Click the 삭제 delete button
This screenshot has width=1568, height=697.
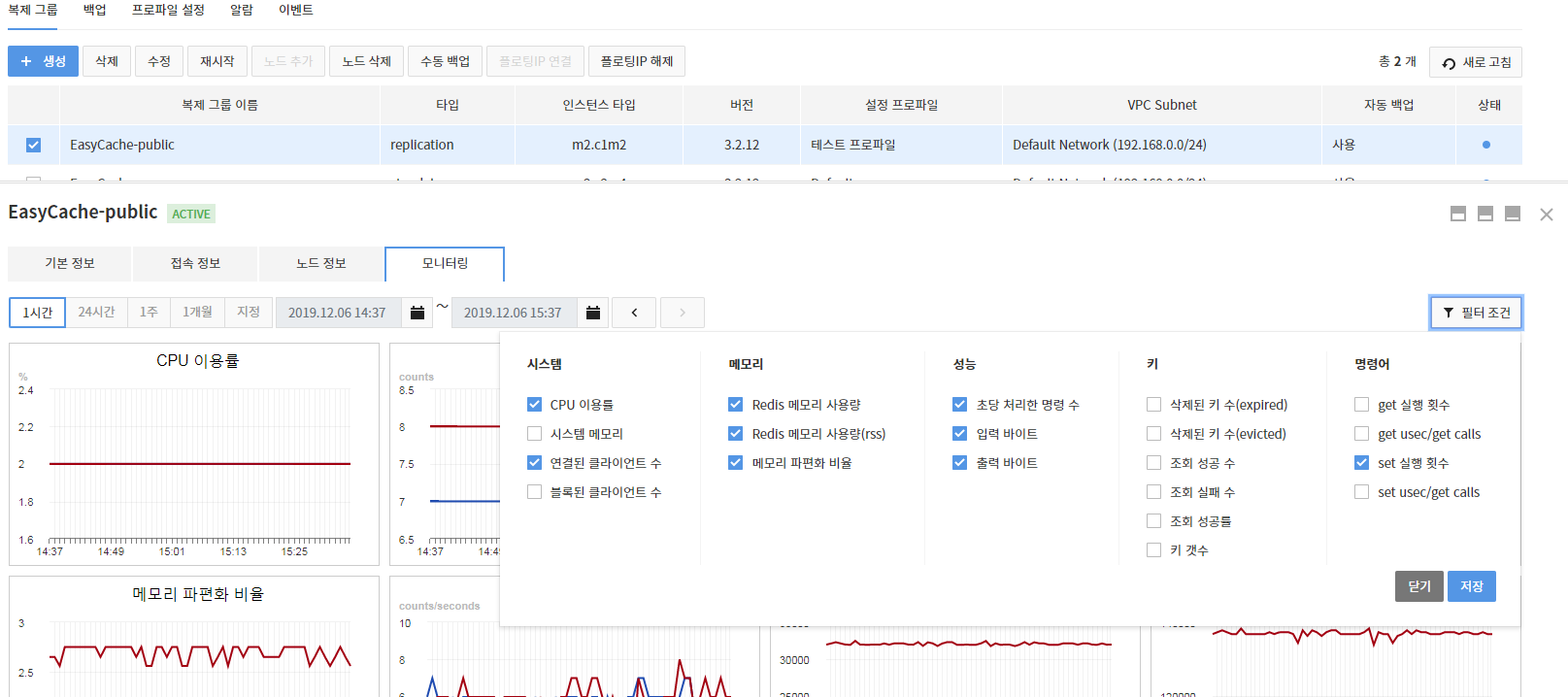click(x=107, y=61)
